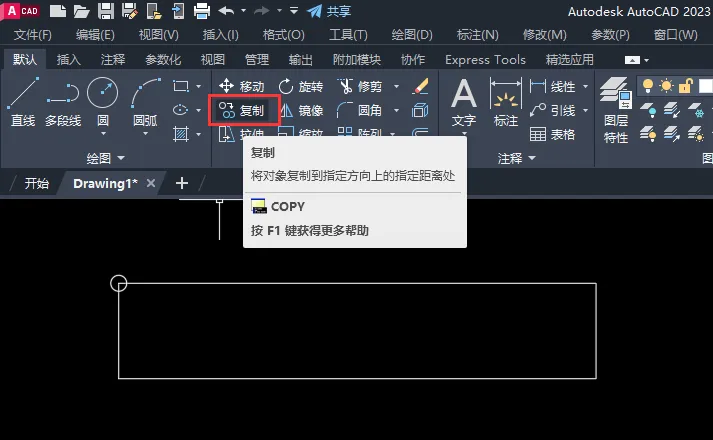Select the 线性 (Linear) dimension tool
Screen dimensions: 713x440
[x=552, y=86]
